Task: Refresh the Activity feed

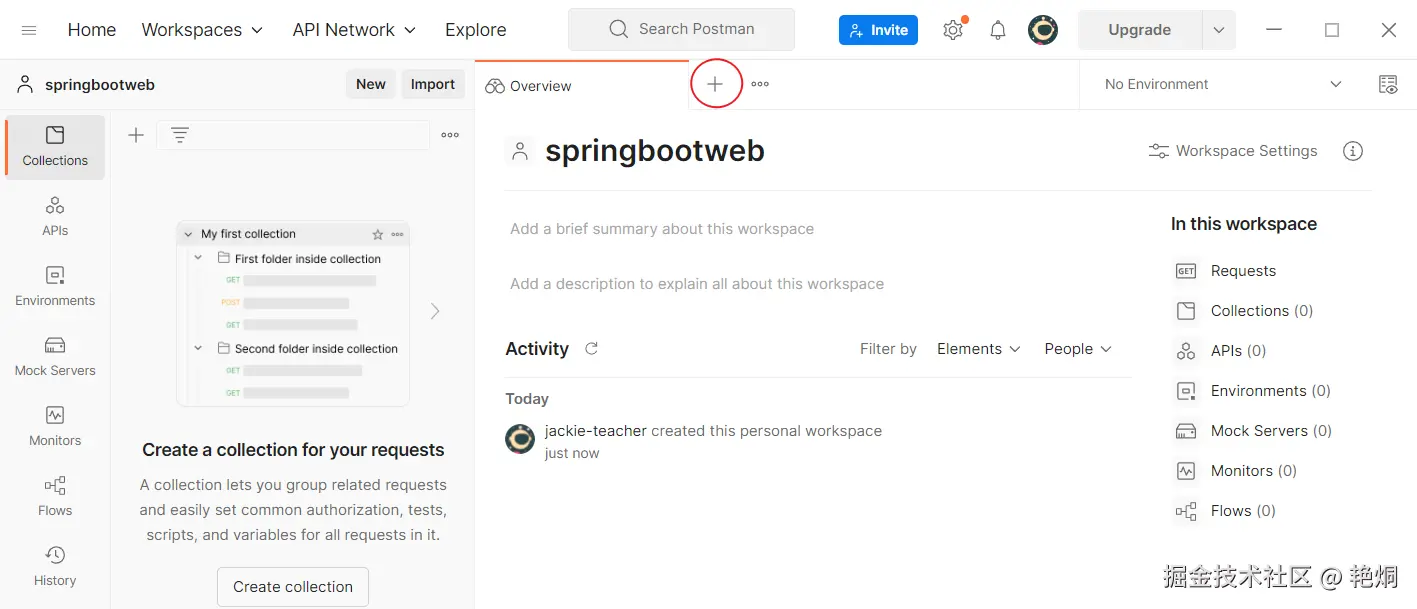Action: point(591,348)
